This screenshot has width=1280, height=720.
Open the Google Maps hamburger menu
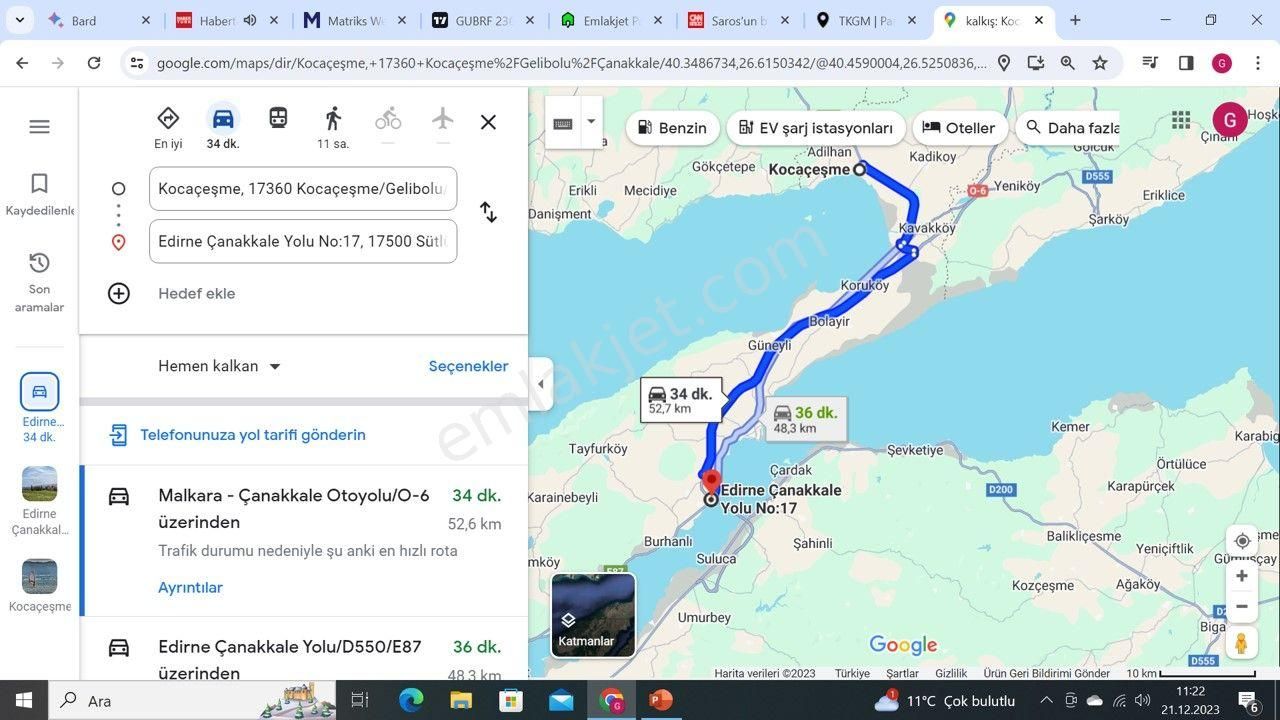click(x=39, y=127)
